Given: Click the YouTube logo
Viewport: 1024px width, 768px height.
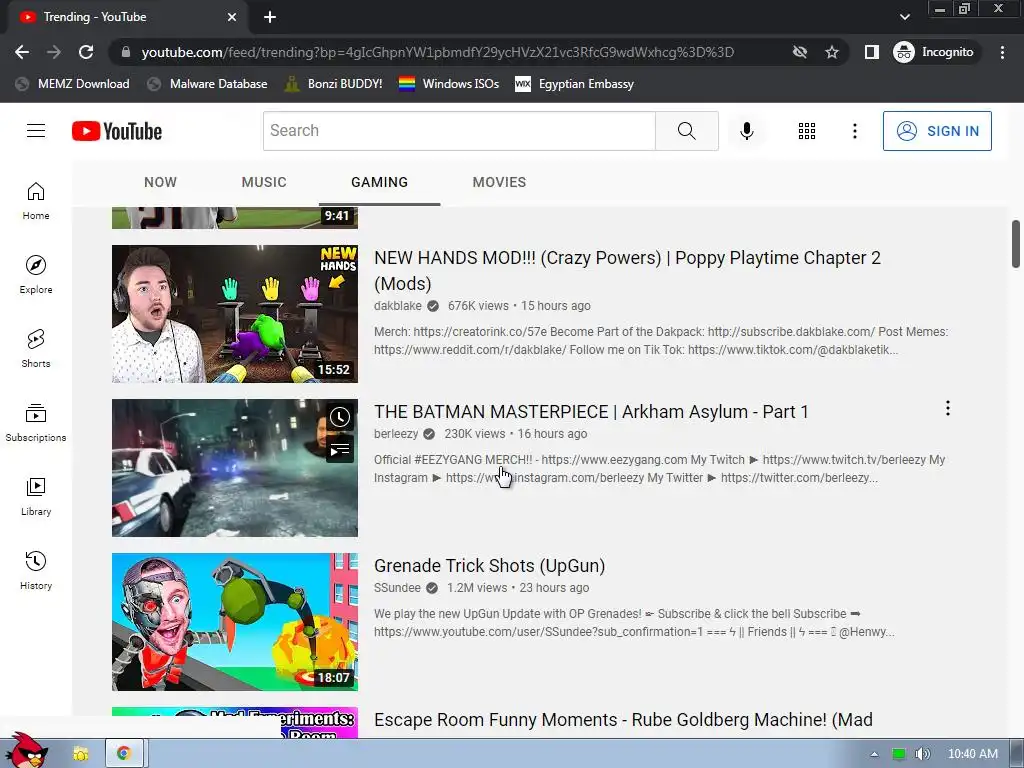Looking at the screenshot, I should pos(117,131).
